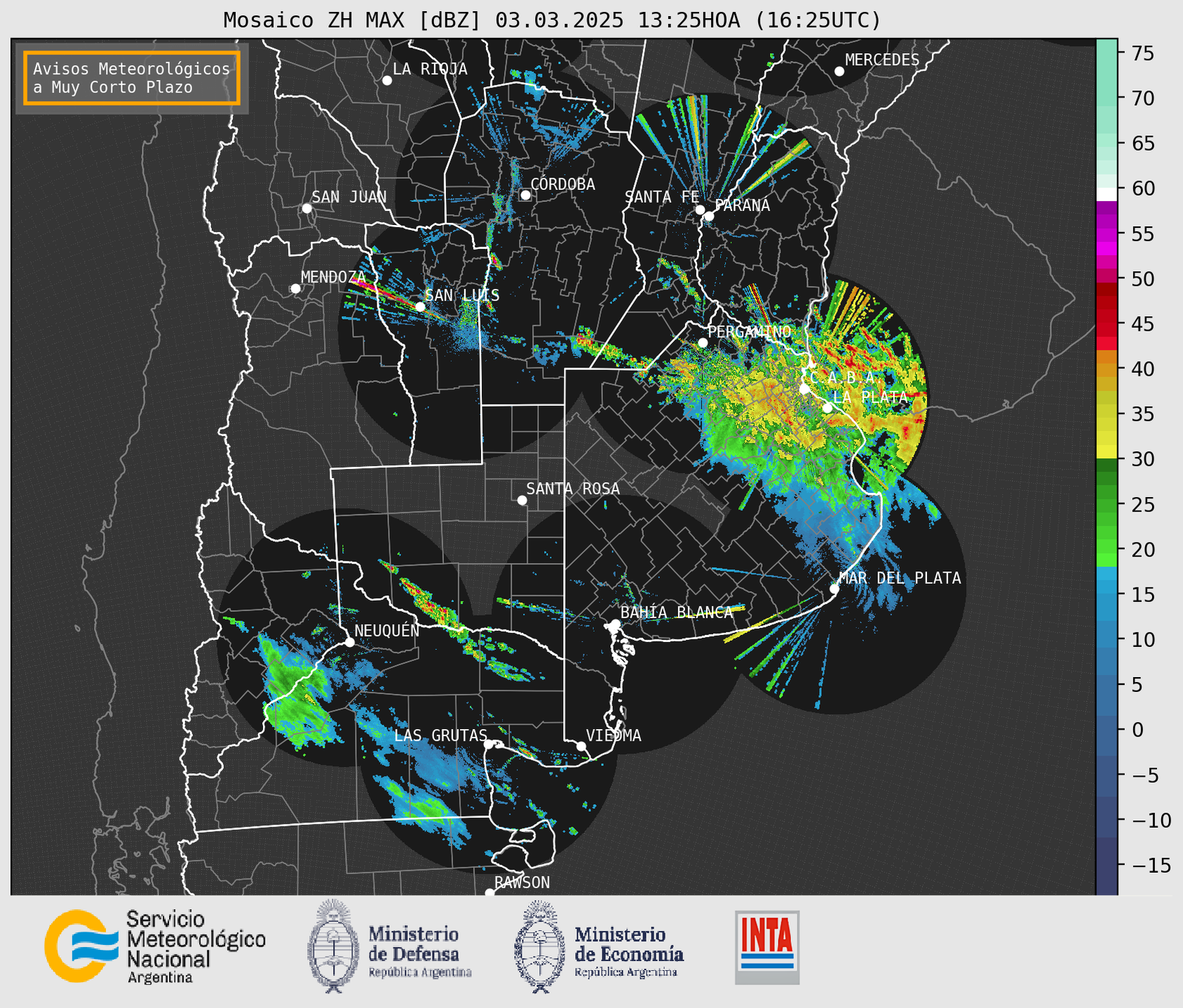1183x1008 pixels.
Task: Click the BAHÍA BLANCA label text
Action: [677, 613]
